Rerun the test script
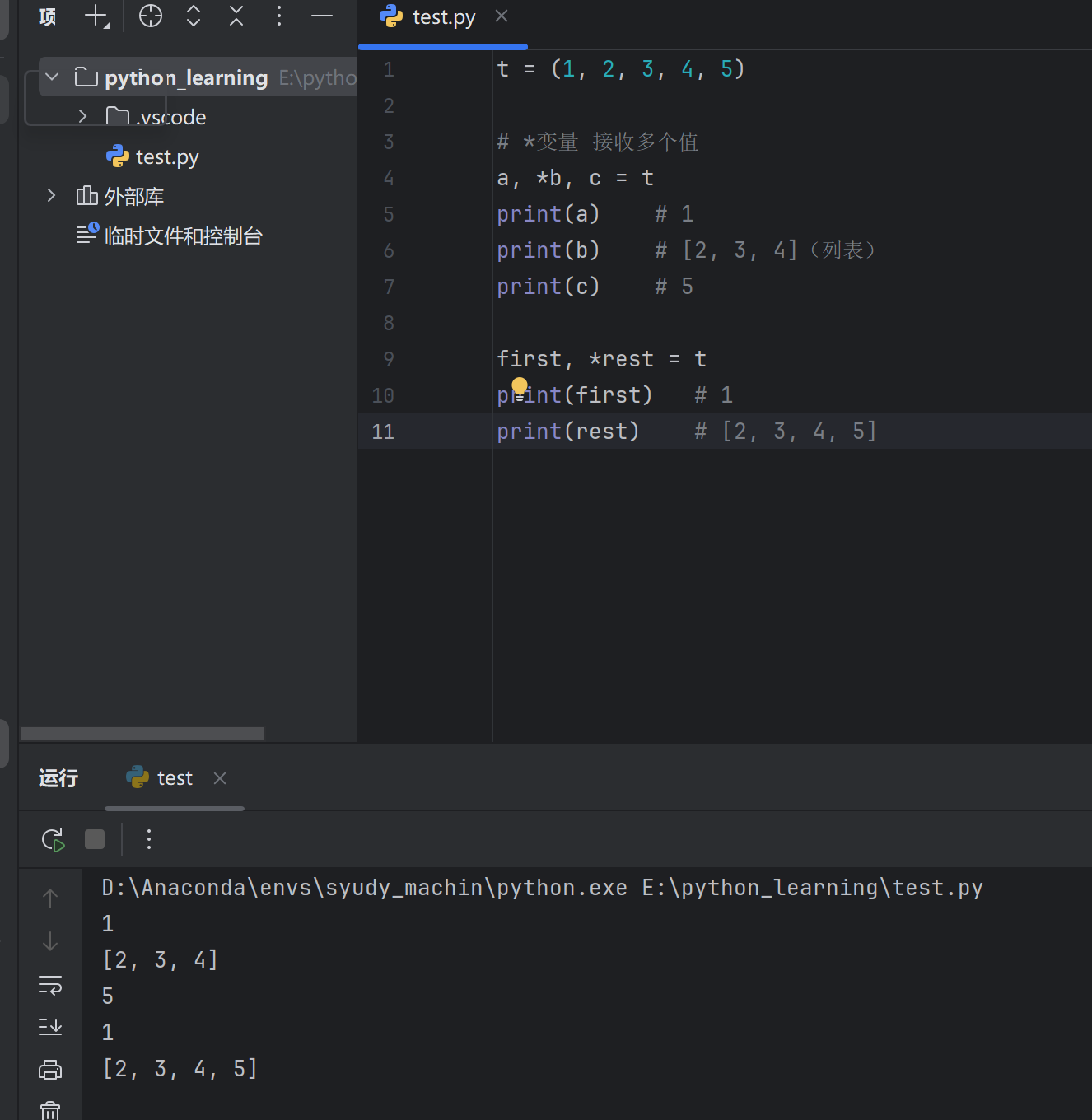This screenshot has height=1120, width=1092. tap(53, 840)
